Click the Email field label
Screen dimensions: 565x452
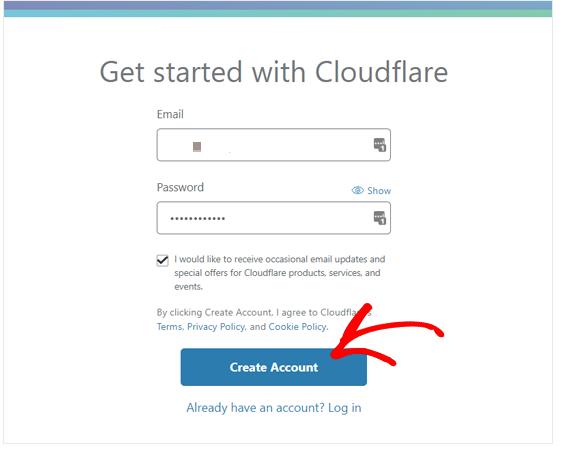(170, 114)
